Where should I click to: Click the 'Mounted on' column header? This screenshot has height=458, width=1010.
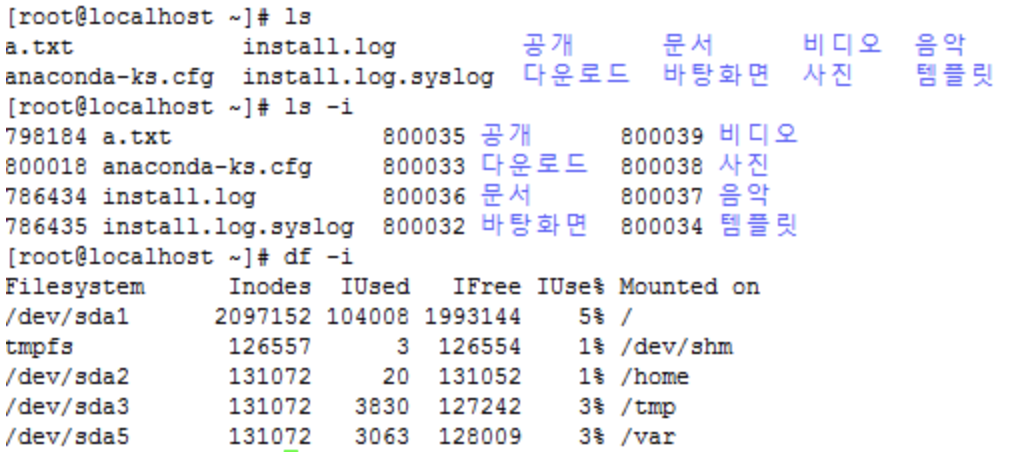(x=690, y=287)
